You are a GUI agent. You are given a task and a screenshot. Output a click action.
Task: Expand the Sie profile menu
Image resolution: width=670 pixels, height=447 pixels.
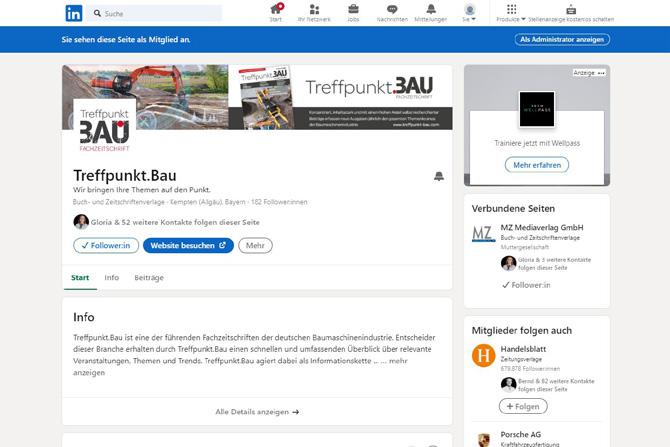(x=469, y=12)
